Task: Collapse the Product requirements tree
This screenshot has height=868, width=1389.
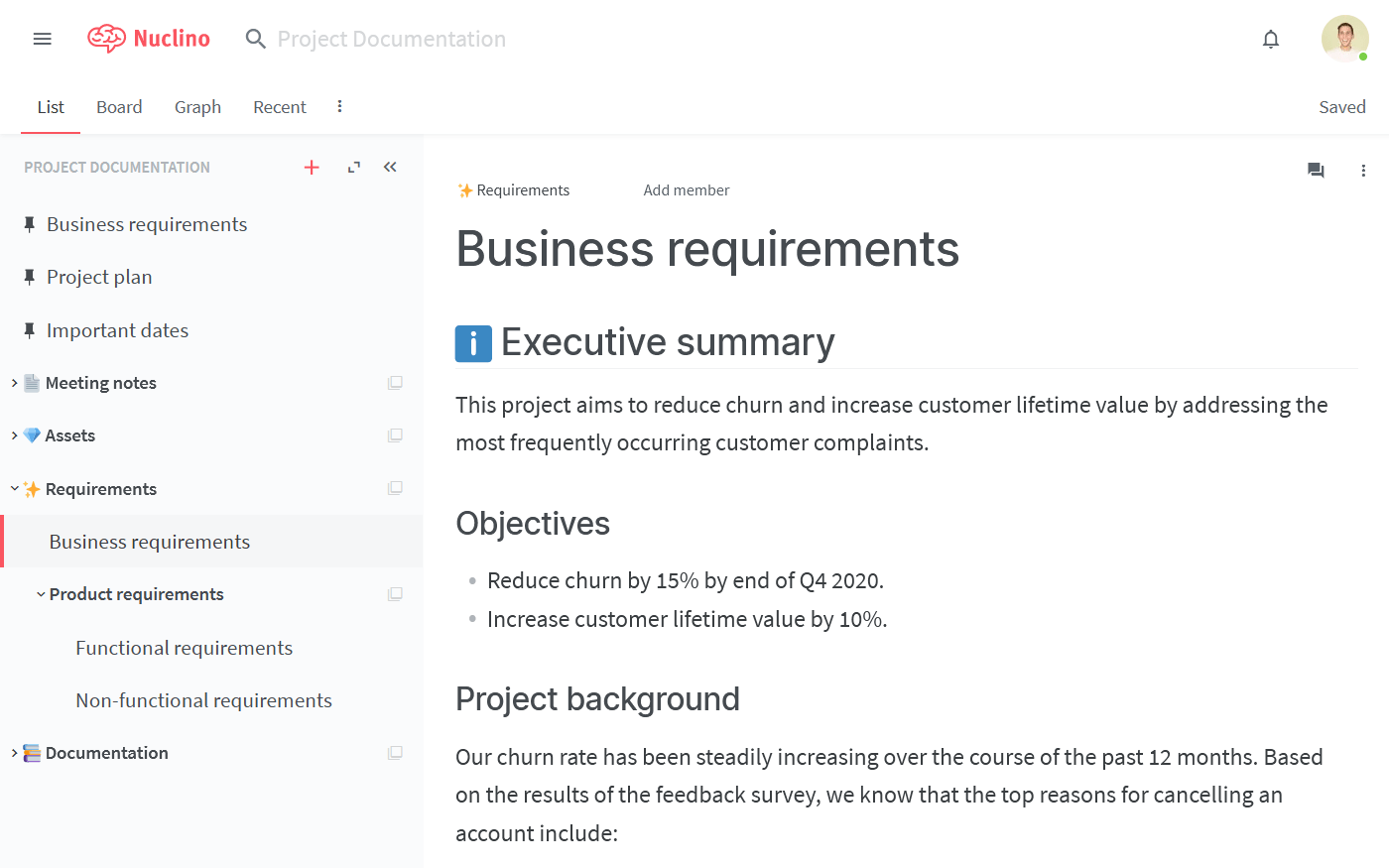Action: point(40,593)
